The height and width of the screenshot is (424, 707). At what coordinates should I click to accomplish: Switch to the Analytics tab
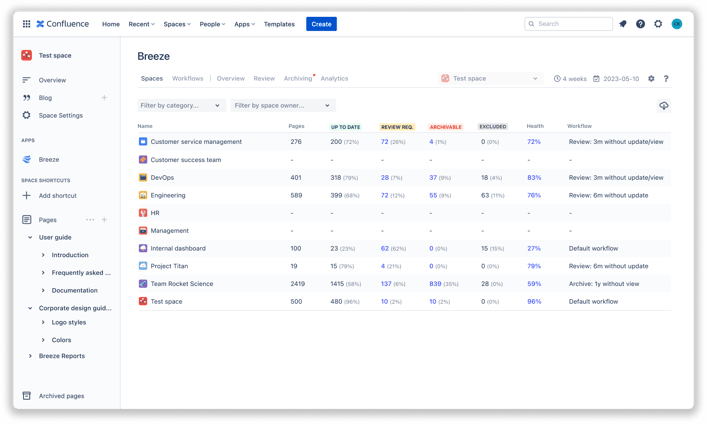click(334, 78)
